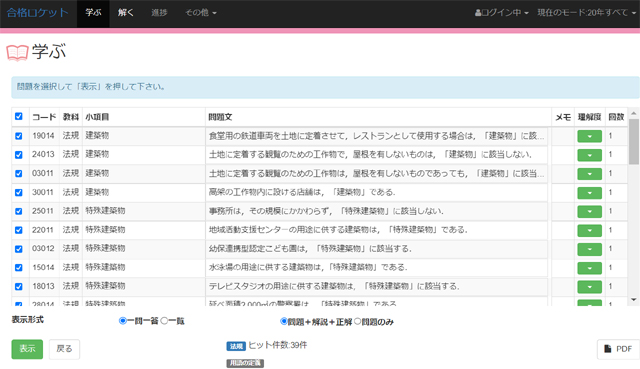Image resolution: width=640 pixels, height=369 pixels.
Task: Uncheck the checkbox for row 18013
Action: 19,286
